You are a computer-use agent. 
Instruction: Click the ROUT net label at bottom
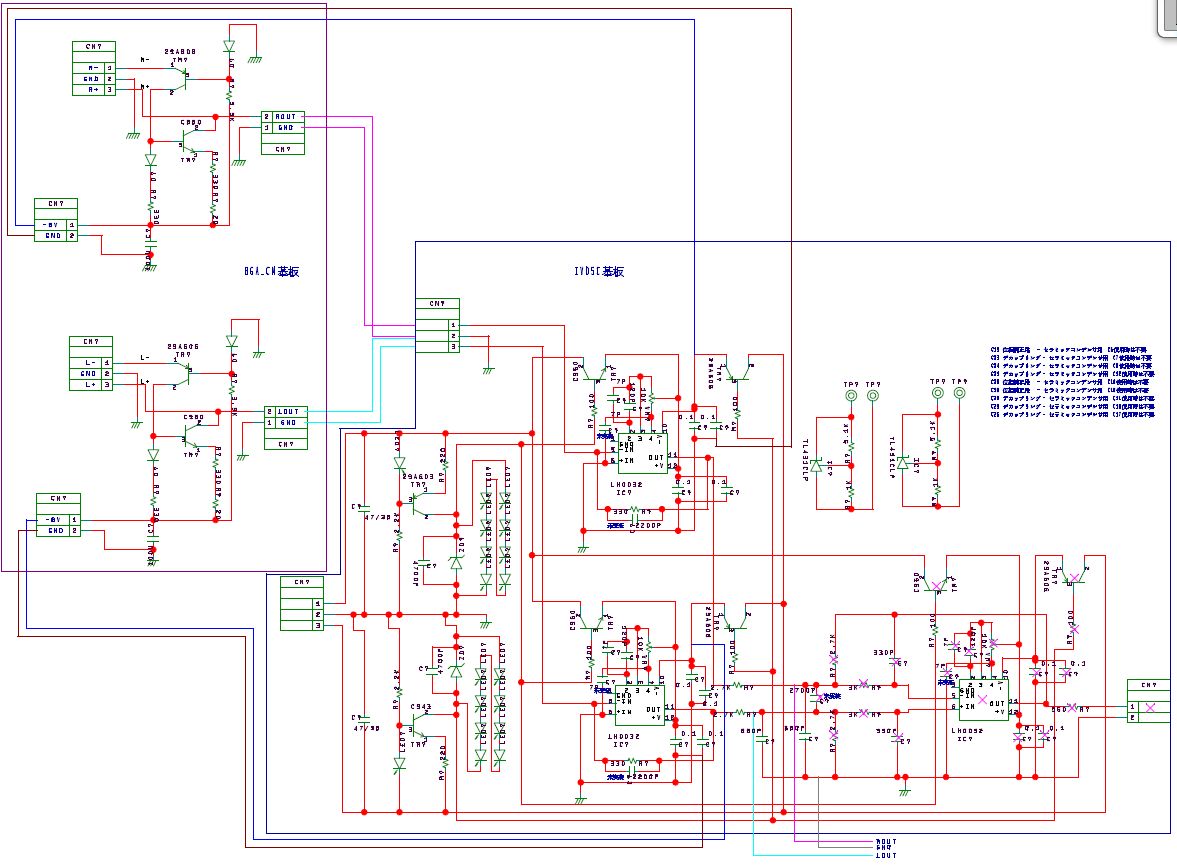click(884, 842)
